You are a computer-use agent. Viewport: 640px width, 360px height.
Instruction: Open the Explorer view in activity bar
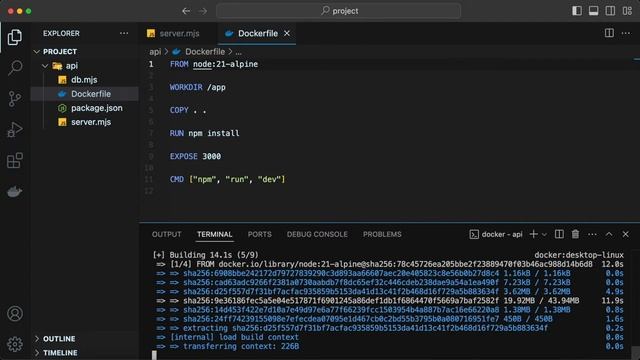coord(15,37)
